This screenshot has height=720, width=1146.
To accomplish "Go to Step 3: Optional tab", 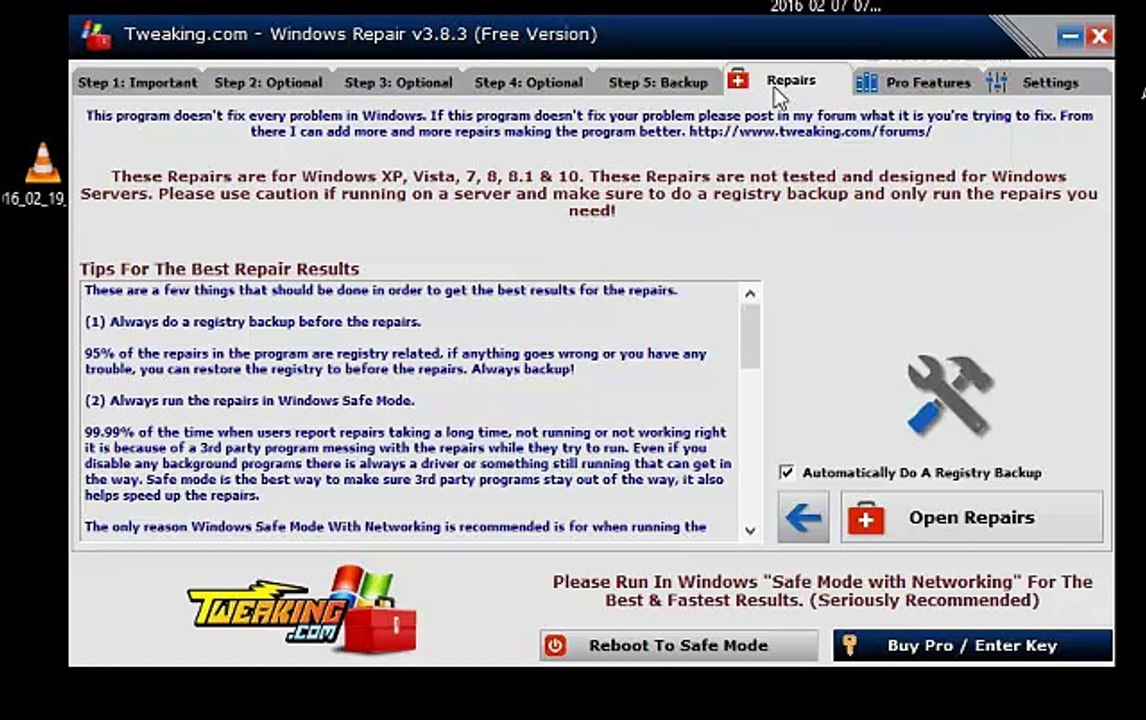I will (x=398, y=83).
